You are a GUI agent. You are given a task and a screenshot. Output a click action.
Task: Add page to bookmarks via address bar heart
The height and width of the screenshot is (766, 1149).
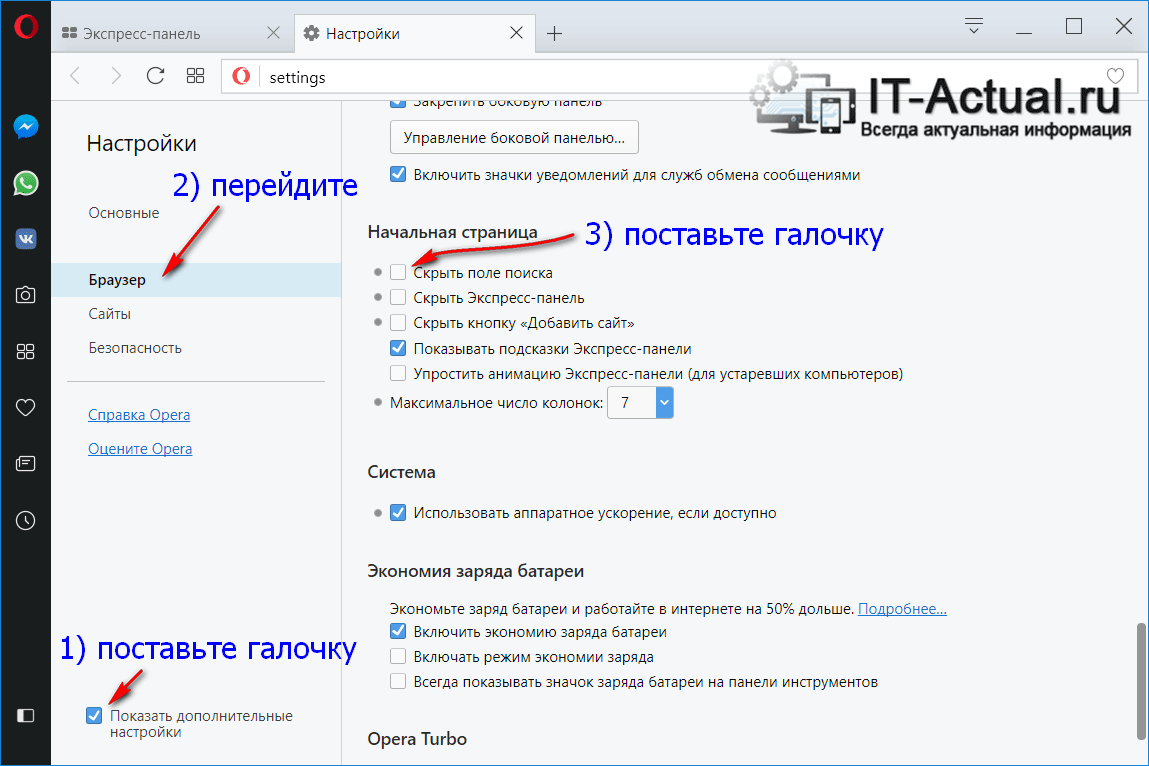(x=1115, y=76)
